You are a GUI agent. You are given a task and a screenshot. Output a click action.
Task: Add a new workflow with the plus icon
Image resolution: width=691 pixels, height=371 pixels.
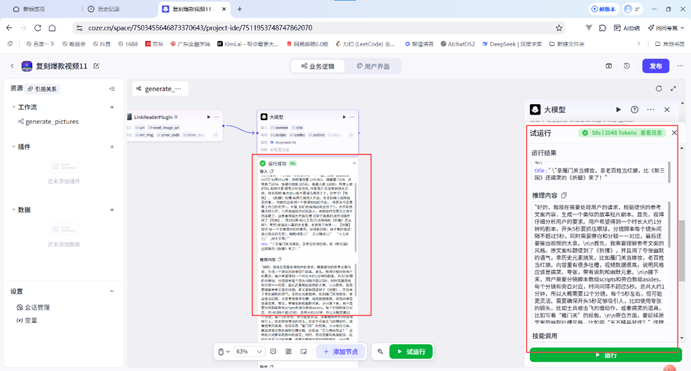112,107
